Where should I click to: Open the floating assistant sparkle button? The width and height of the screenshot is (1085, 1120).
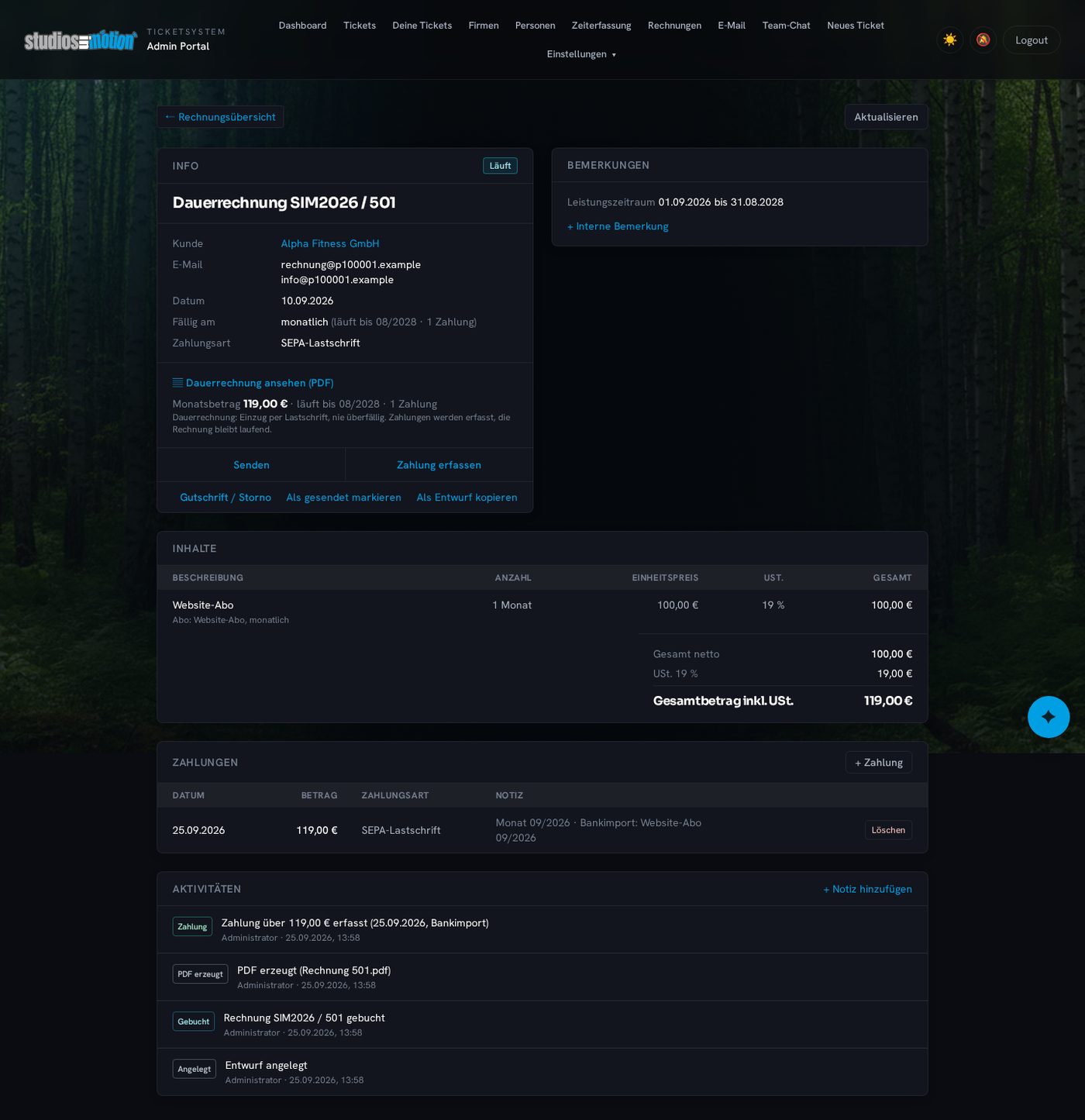coord(1049,717)
